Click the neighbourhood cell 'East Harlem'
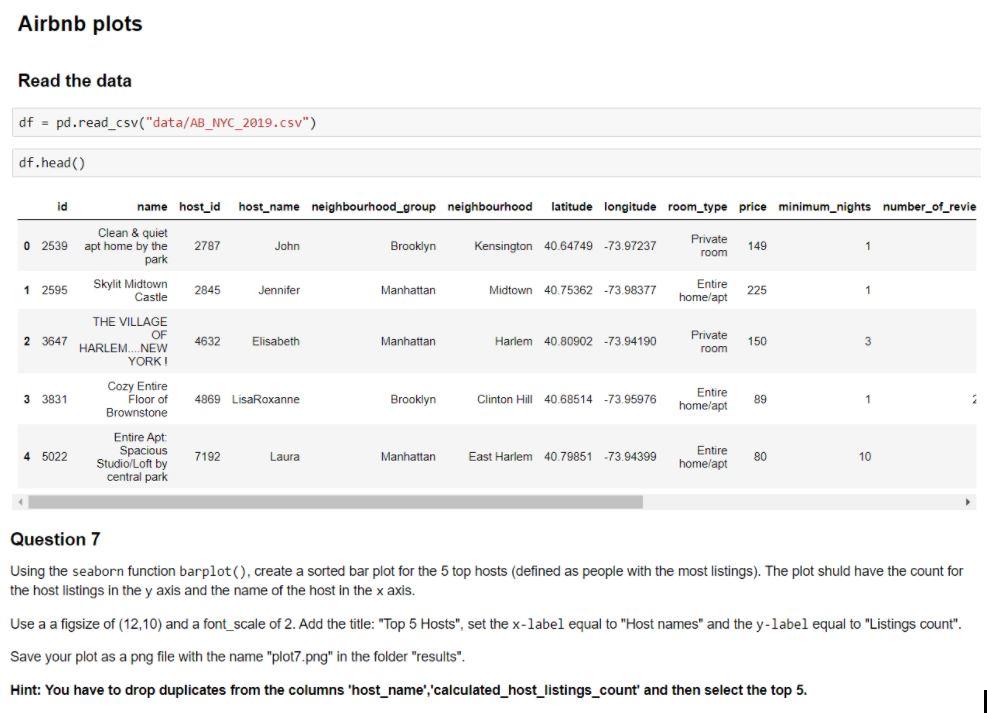Viewport: 987px width, 717px height. (500, 456)
